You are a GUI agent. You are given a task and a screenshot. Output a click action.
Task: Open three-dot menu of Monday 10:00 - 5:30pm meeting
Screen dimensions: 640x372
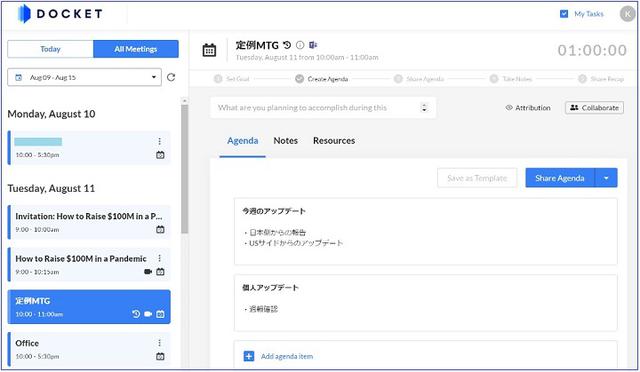click(160, 141)
